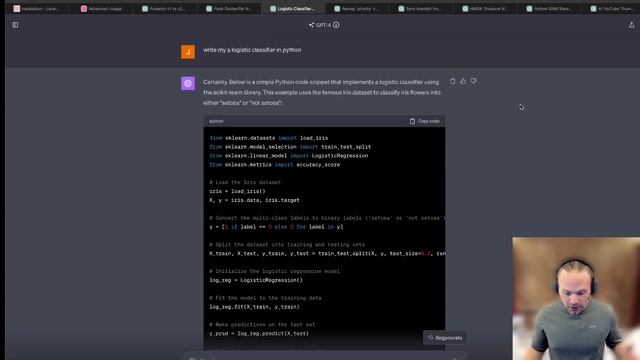This screenshot has height=360, width=640.
Task: Click the code line 'X, y = iris.data, iris.target'
Action: 254,200
